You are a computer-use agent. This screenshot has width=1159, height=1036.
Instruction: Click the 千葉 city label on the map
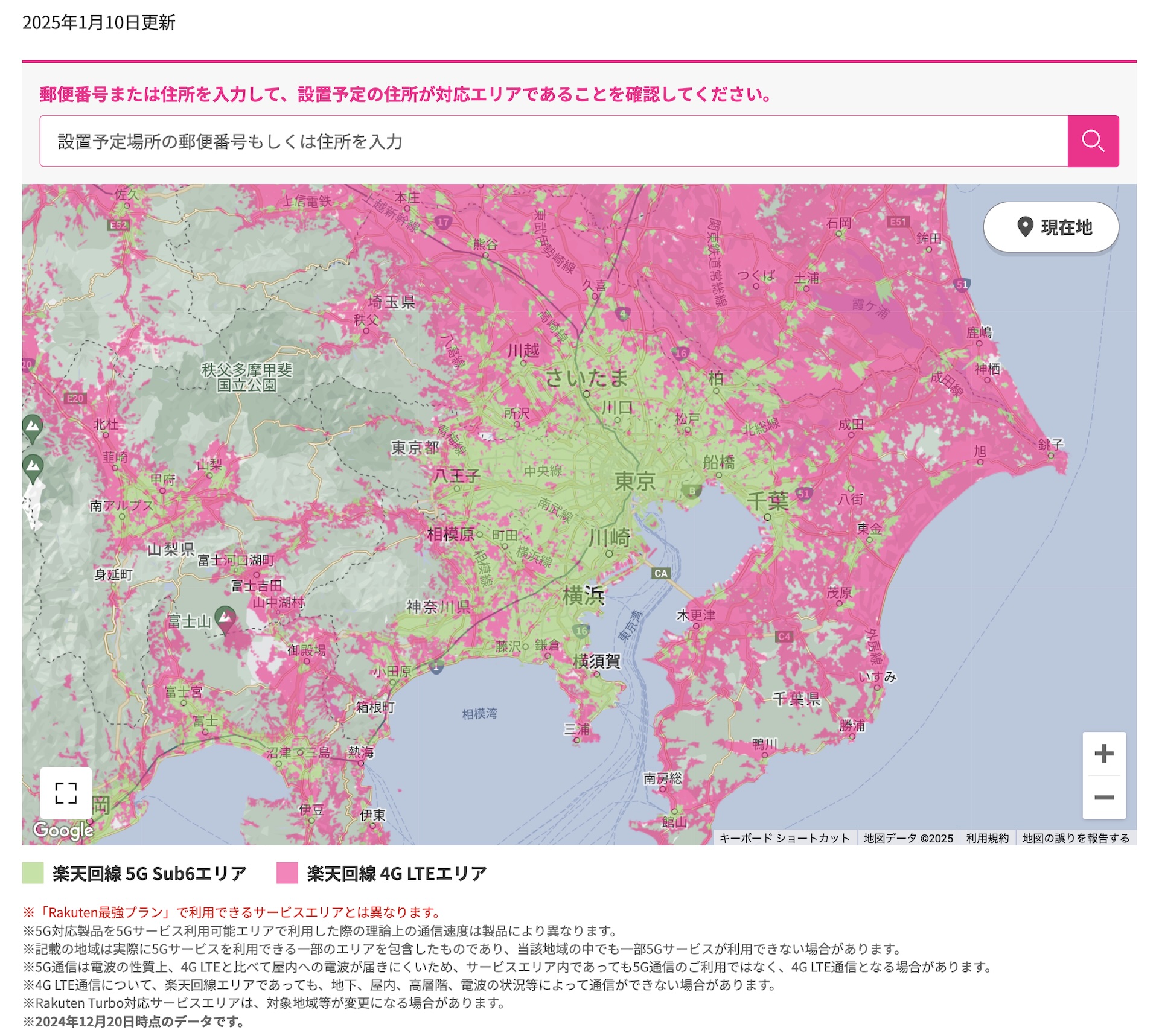pyautogui.click(x=767, y=501)
